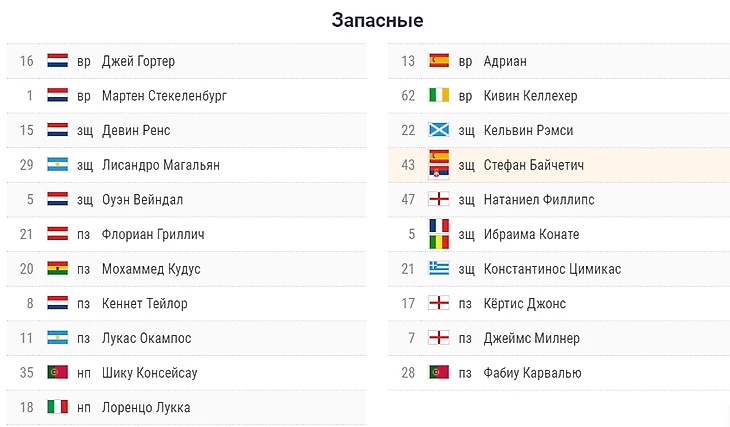
Task: Open Натаниел Филлипс player page
Action: click(538, 200)
